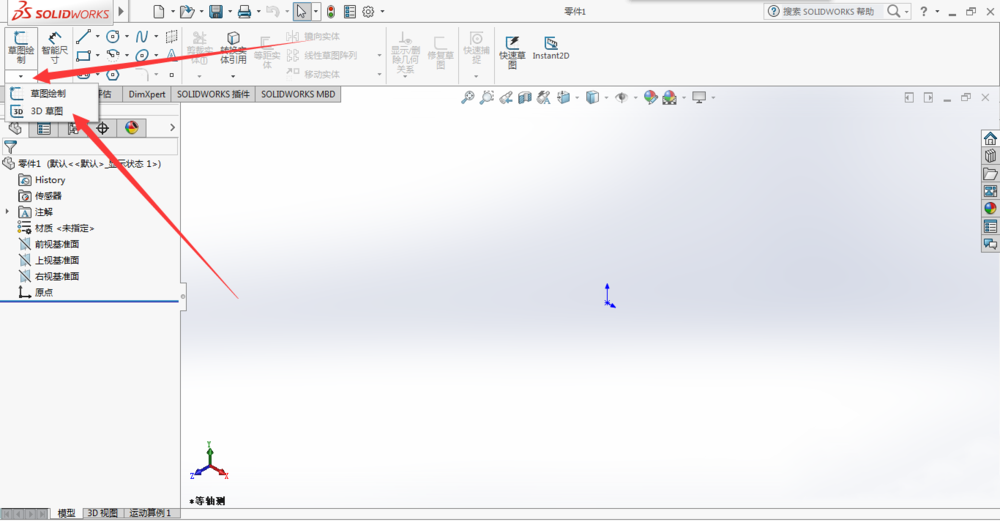
Task: Expand the Circle tool dropdown arrow
Action: coord(126,37)
